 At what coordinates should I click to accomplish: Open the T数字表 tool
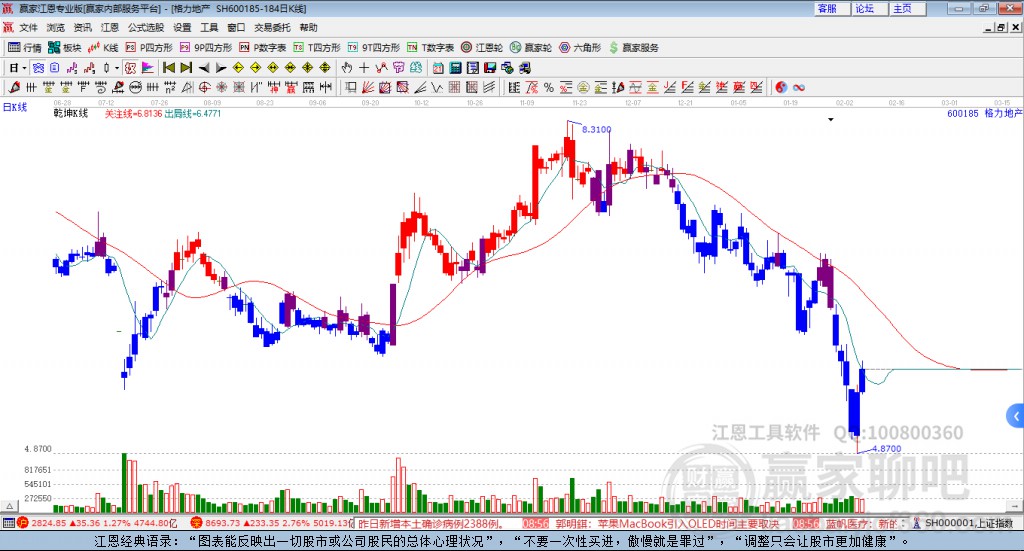[x=430, y=48]
